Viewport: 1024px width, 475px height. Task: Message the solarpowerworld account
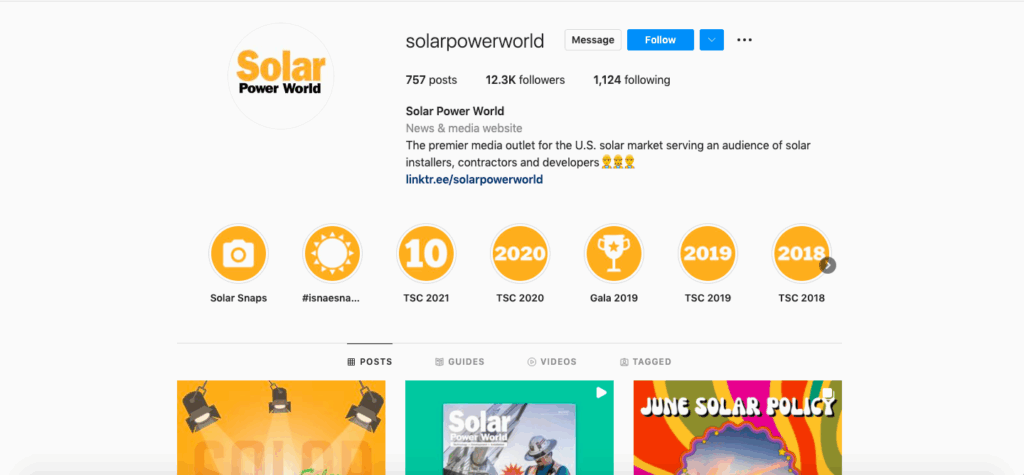tap(593, 40)
